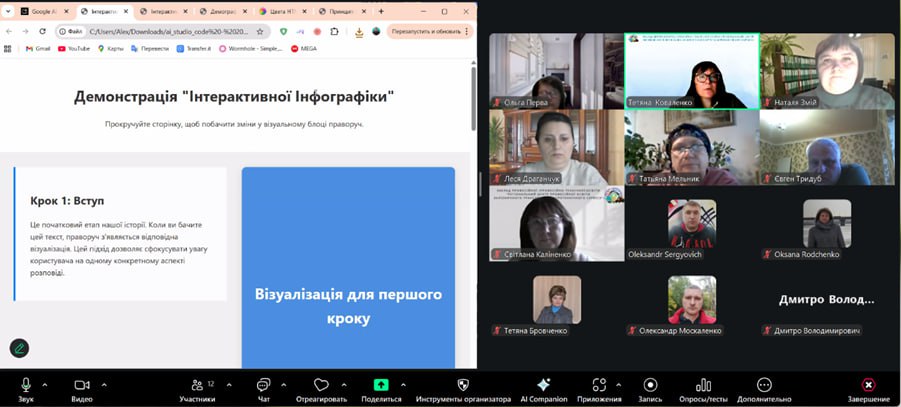Open the Опросы/тесты polls icon
The height and width of the screenshot is (407, 901).
[x=703, y=385]
